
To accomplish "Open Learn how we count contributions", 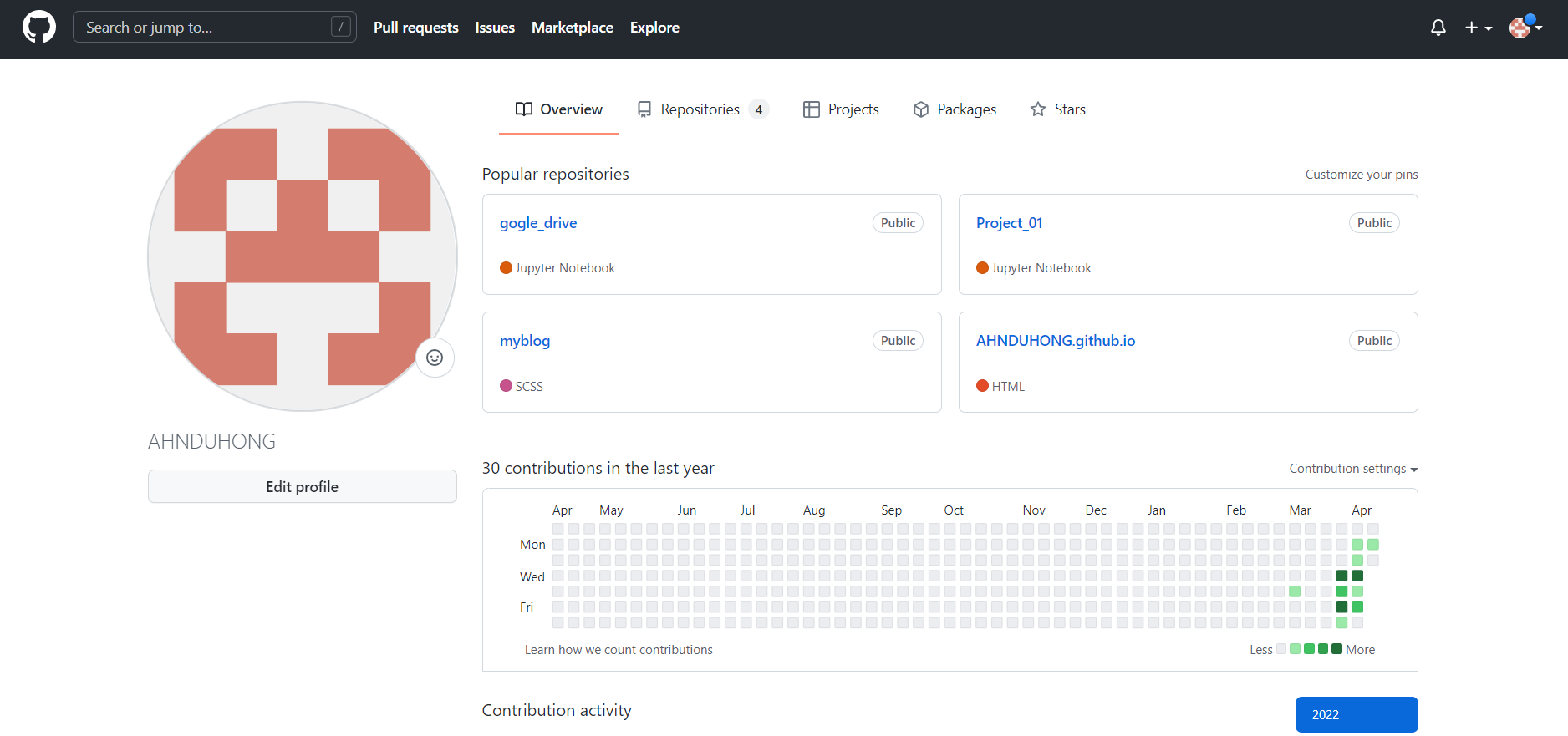I will coord(619,650).
